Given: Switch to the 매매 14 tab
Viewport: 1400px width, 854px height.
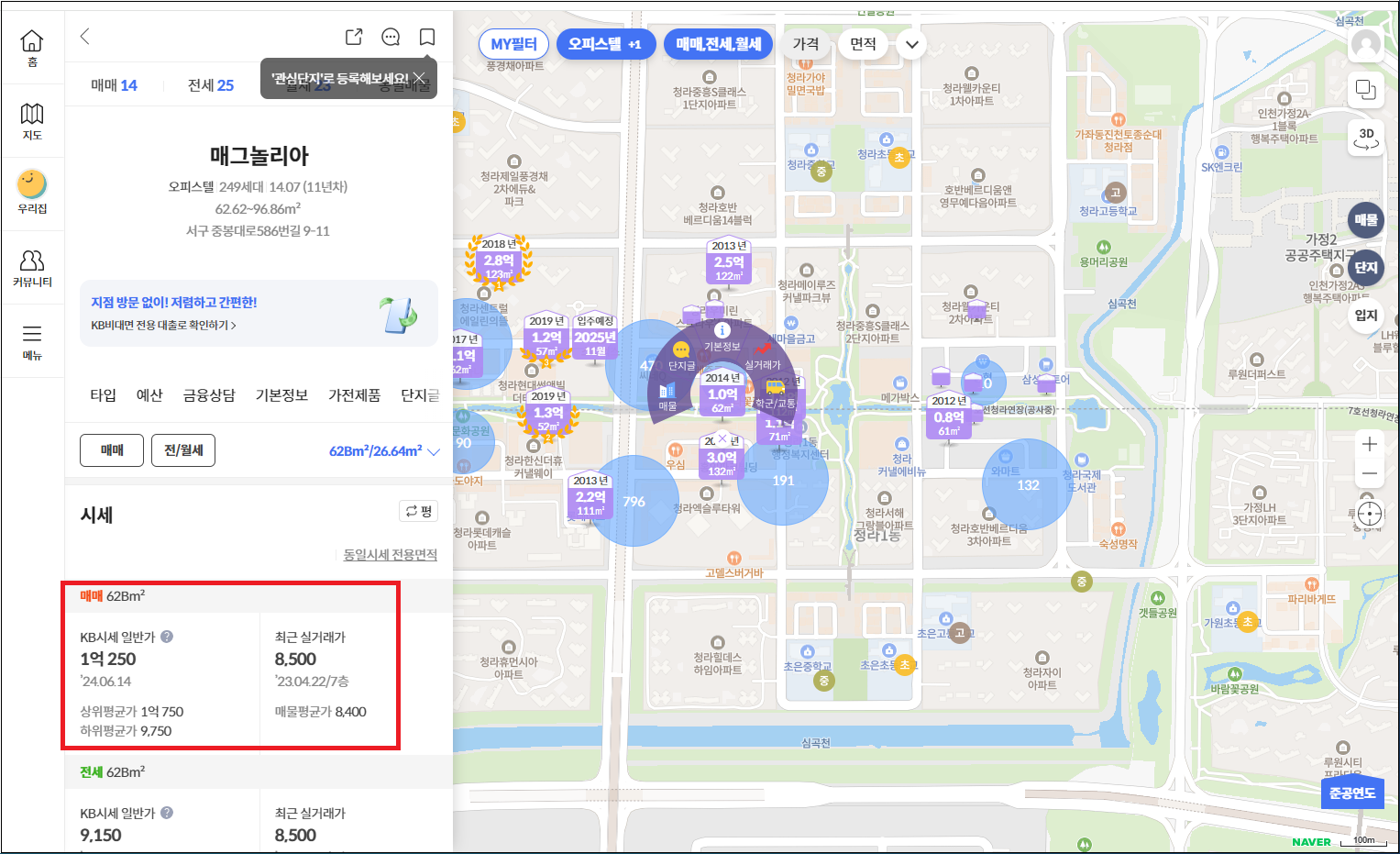Looking at the screenshot, I should 114,85.
